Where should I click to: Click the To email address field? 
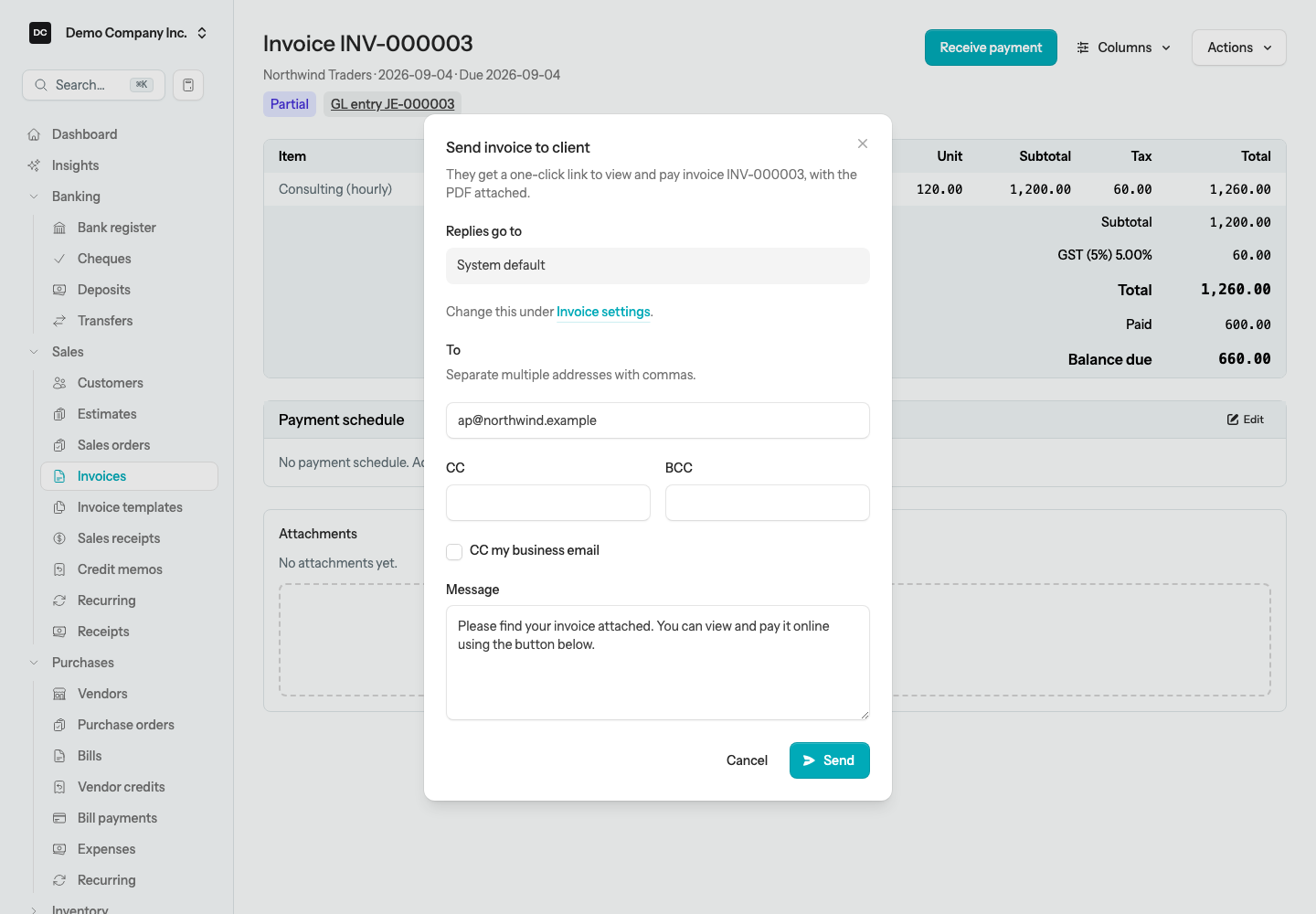pyautogui.click(x=658, y=420)
